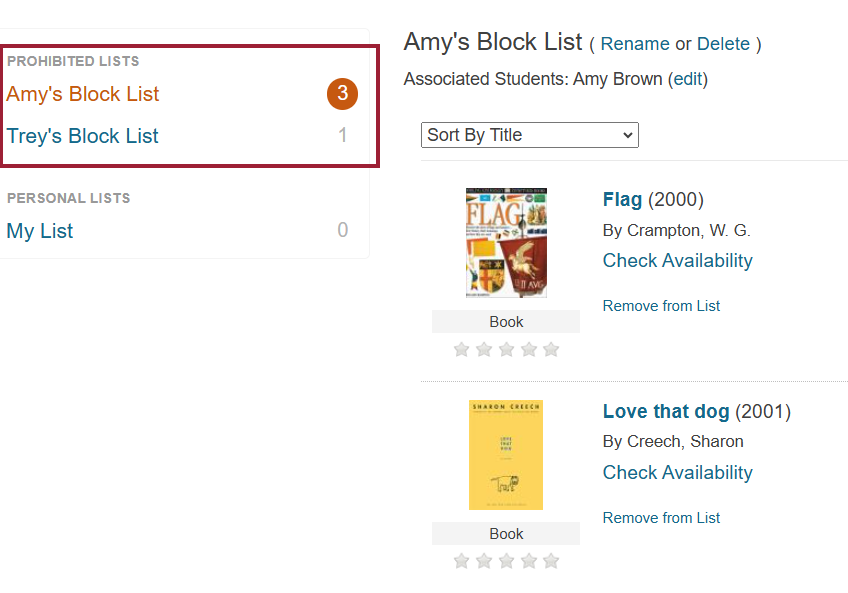The width and height of the screenshot is (848, 593).
Task: Open the Sort By Title dropdown
Action: pos(529,135)
